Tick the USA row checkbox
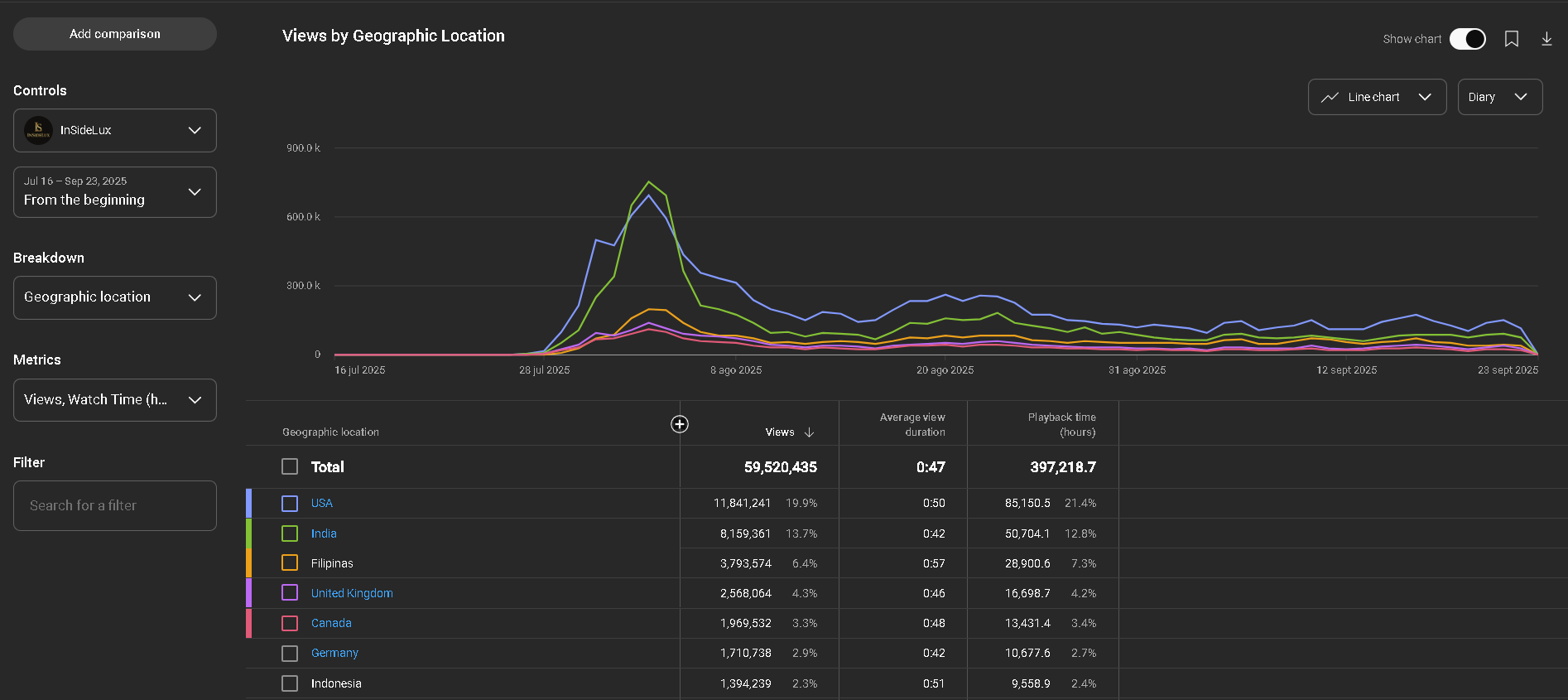 [x=290, y=504]
